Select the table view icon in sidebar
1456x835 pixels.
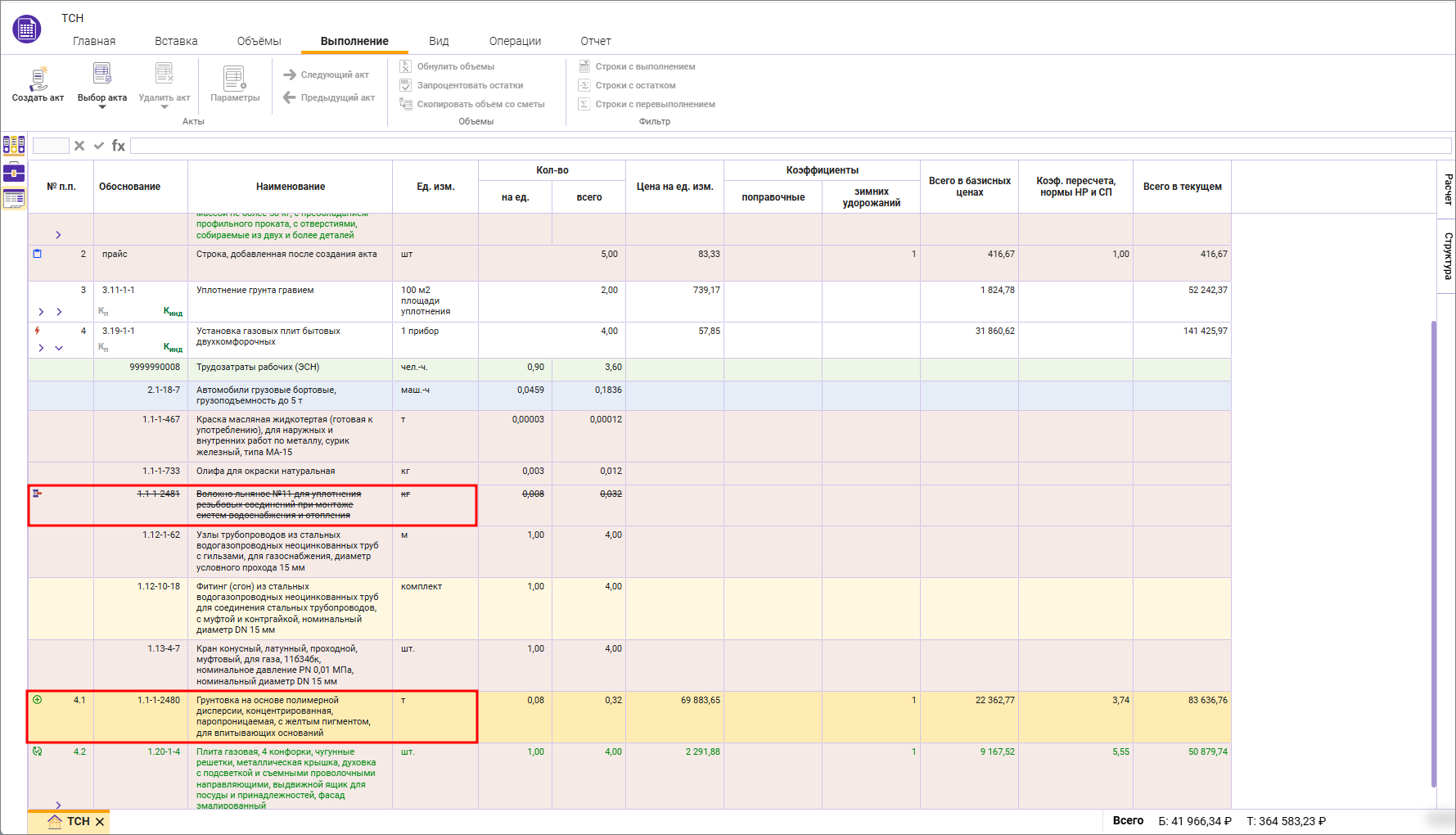[14, 198]
